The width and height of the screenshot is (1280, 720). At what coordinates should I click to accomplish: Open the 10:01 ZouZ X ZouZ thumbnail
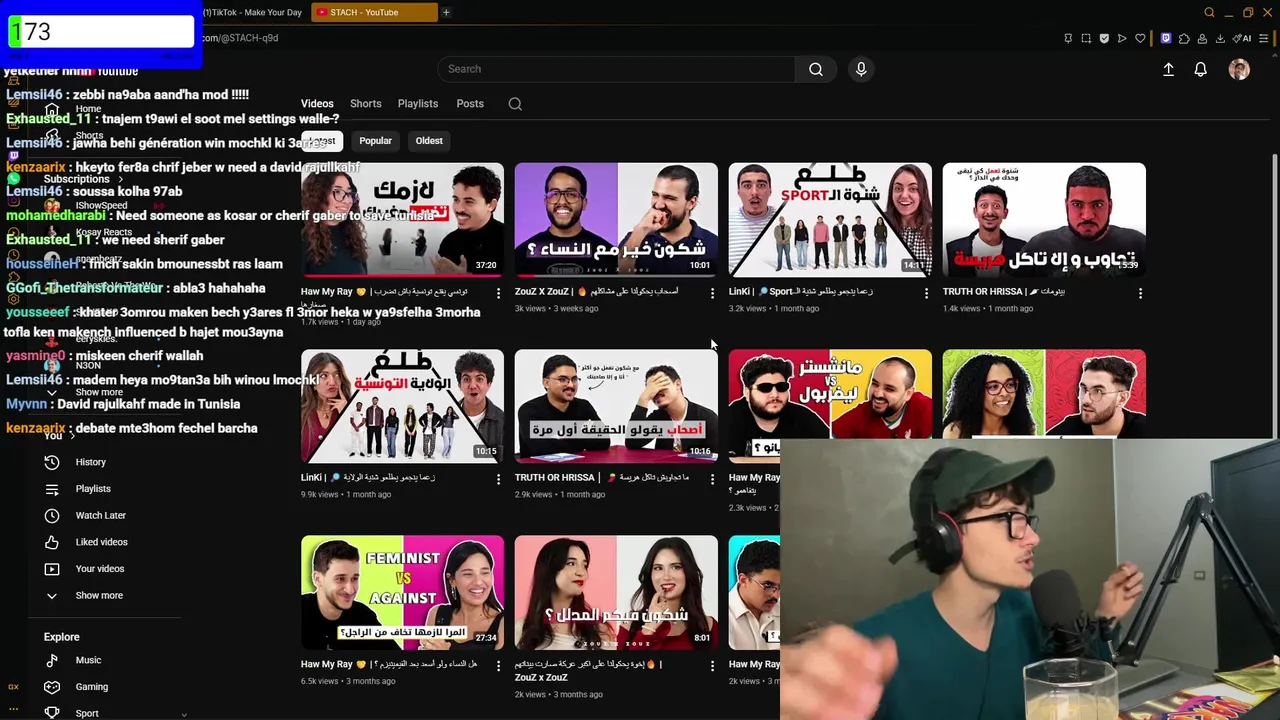coord(616,220)
